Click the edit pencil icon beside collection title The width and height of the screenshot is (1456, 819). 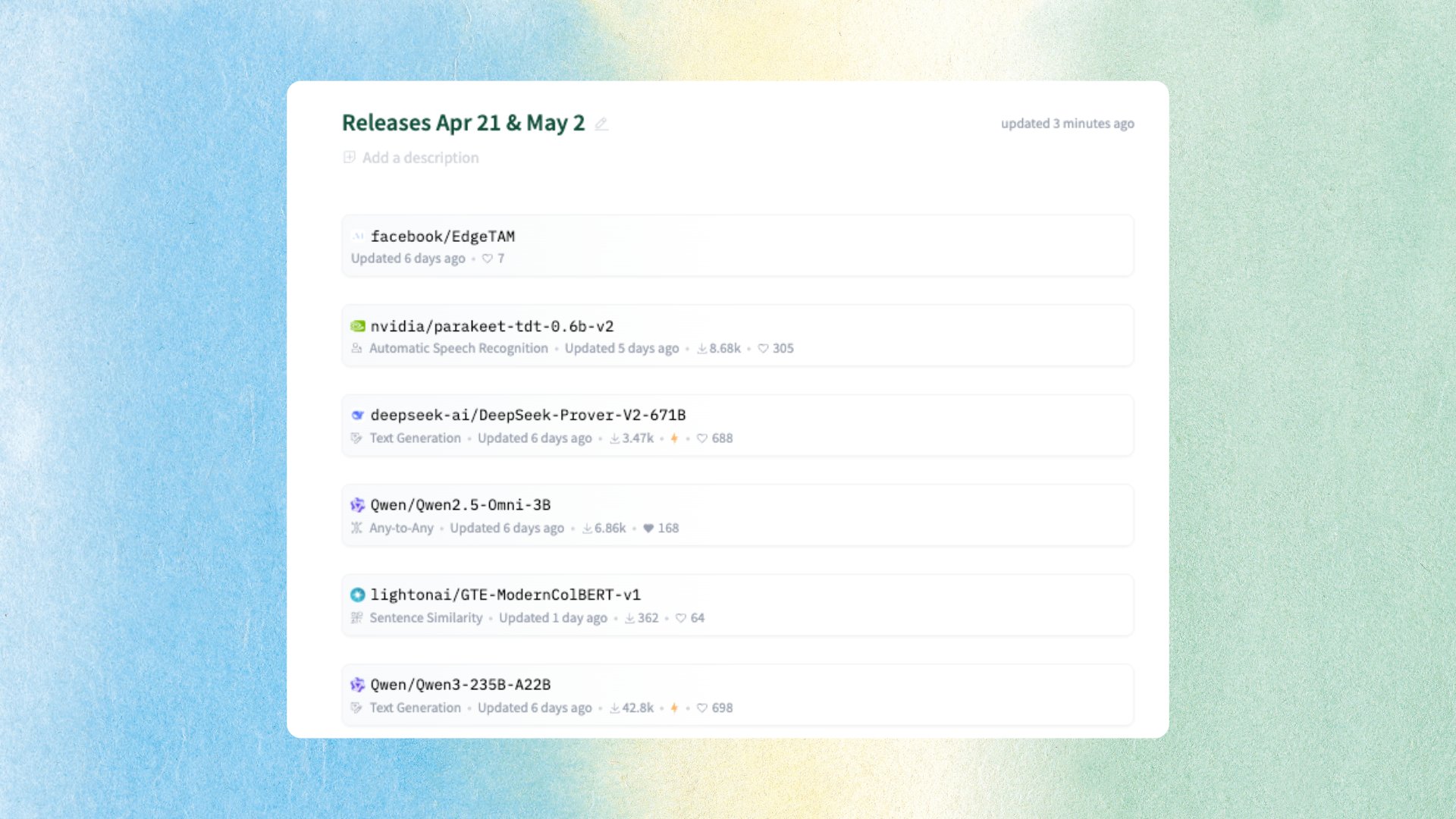click(601, 124)
